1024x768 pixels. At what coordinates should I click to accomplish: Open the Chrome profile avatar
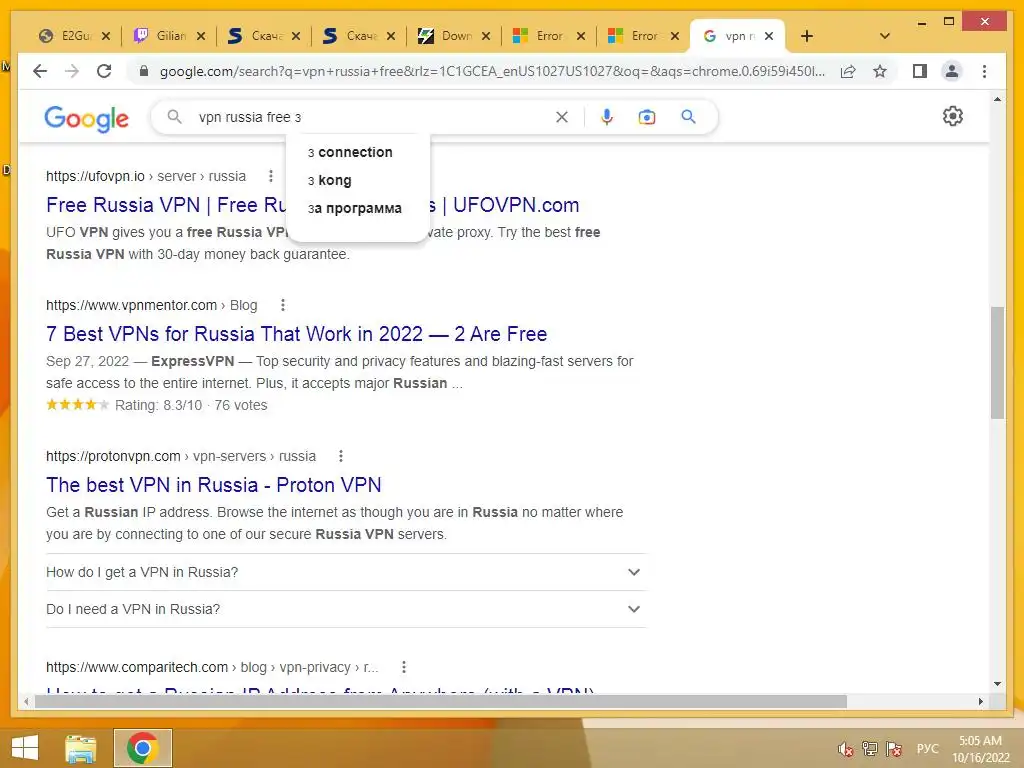click(952, 71)
